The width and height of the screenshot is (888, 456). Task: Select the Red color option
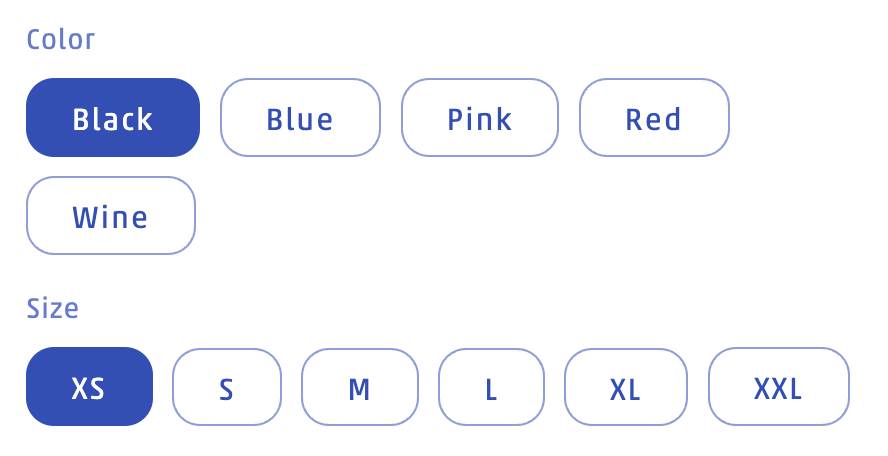pos(654,118)
